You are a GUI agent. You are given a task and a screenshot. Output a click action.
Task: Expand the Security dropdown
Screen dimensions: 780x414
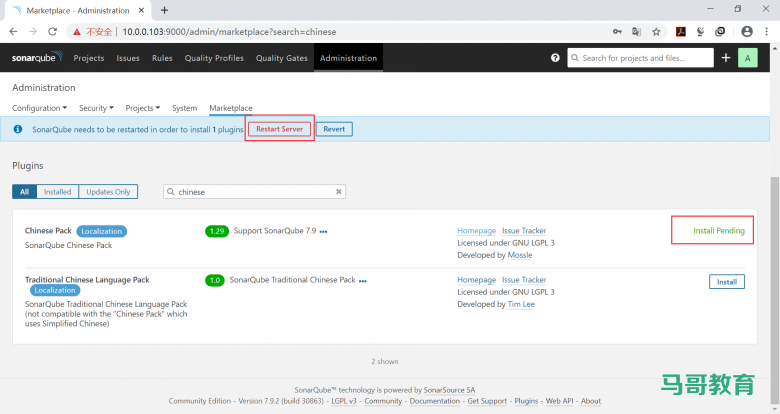(96, 108)
